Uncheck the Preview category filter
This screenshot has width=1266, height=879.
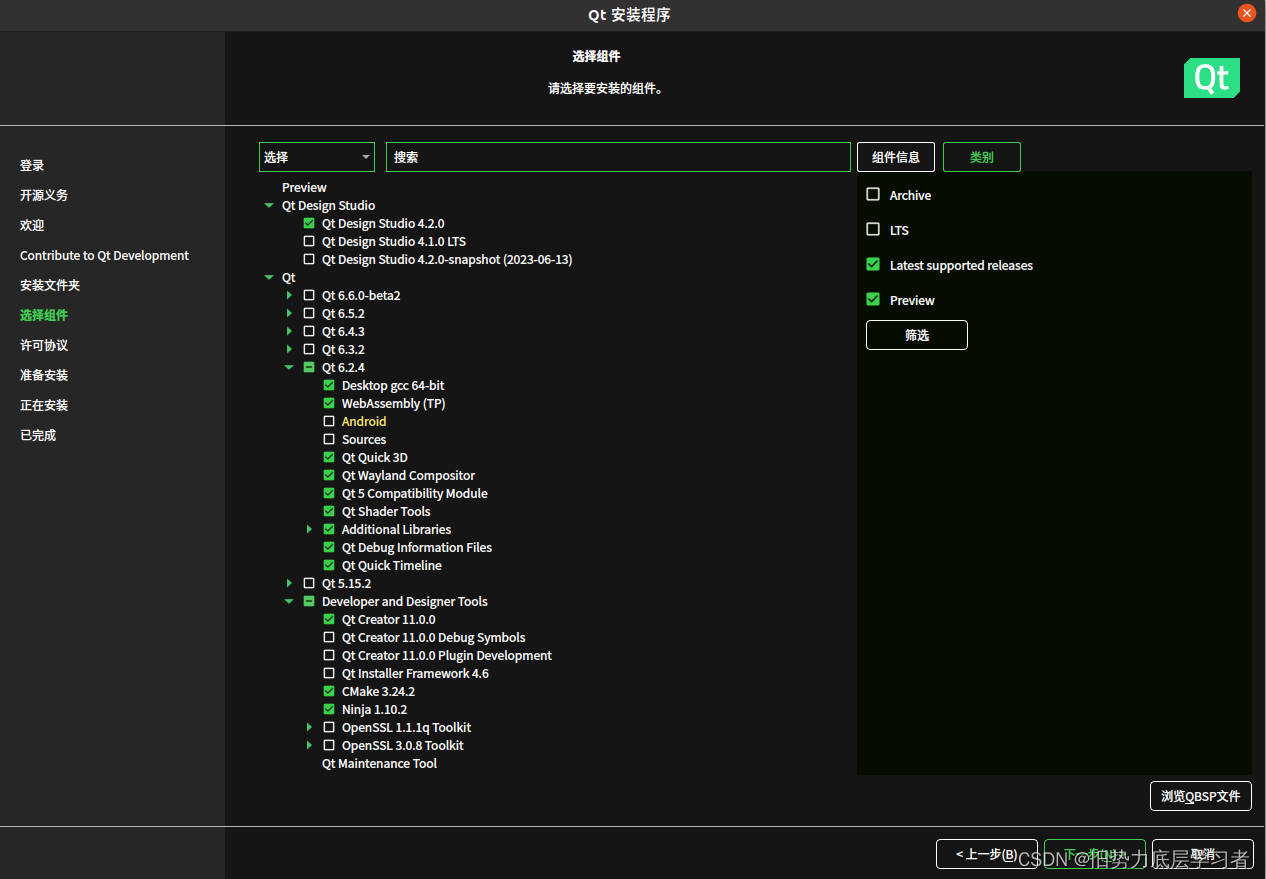point(873,299)
